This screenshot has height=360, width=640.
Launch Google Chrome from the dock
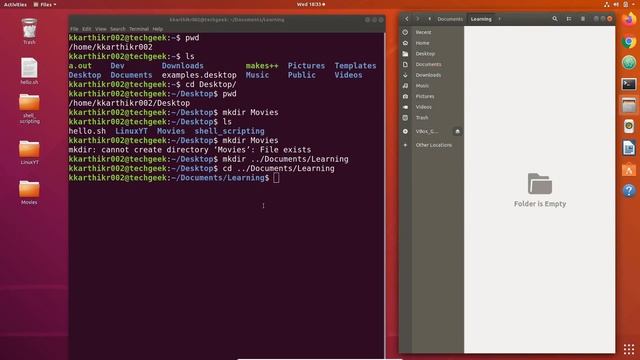pyautogui.click(x=629, y=42)
